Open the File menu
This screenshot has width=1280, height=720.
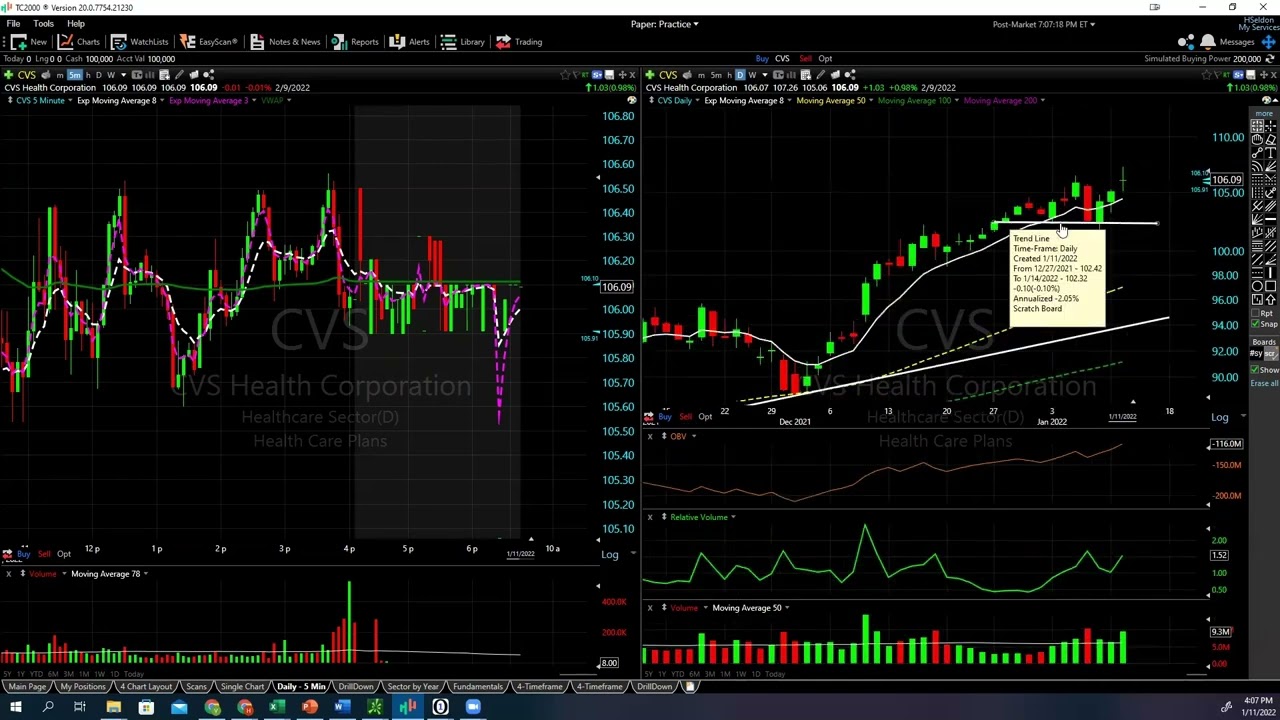click(13, 24)
